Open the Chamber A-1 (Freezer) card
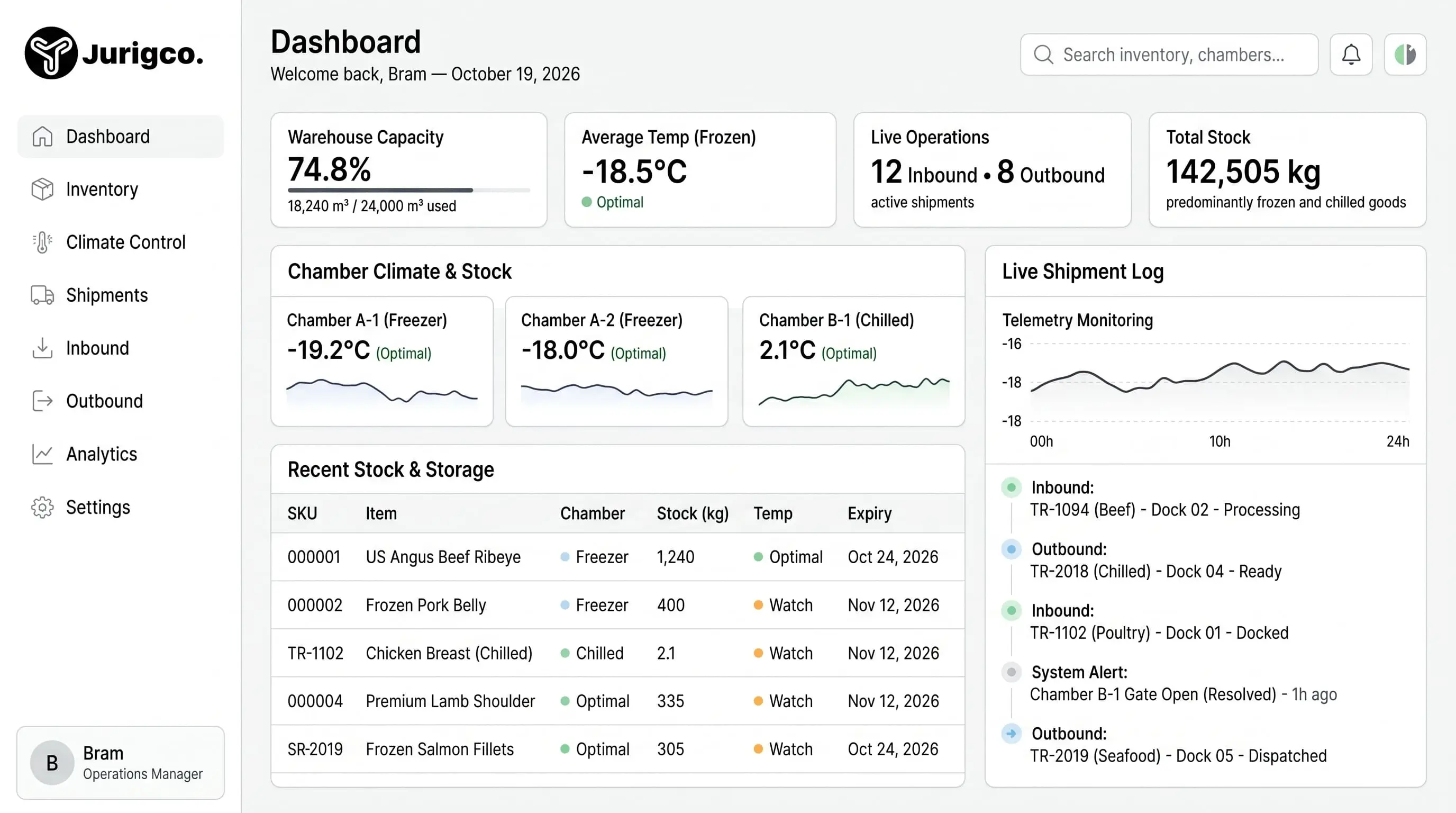 (382, 362)
